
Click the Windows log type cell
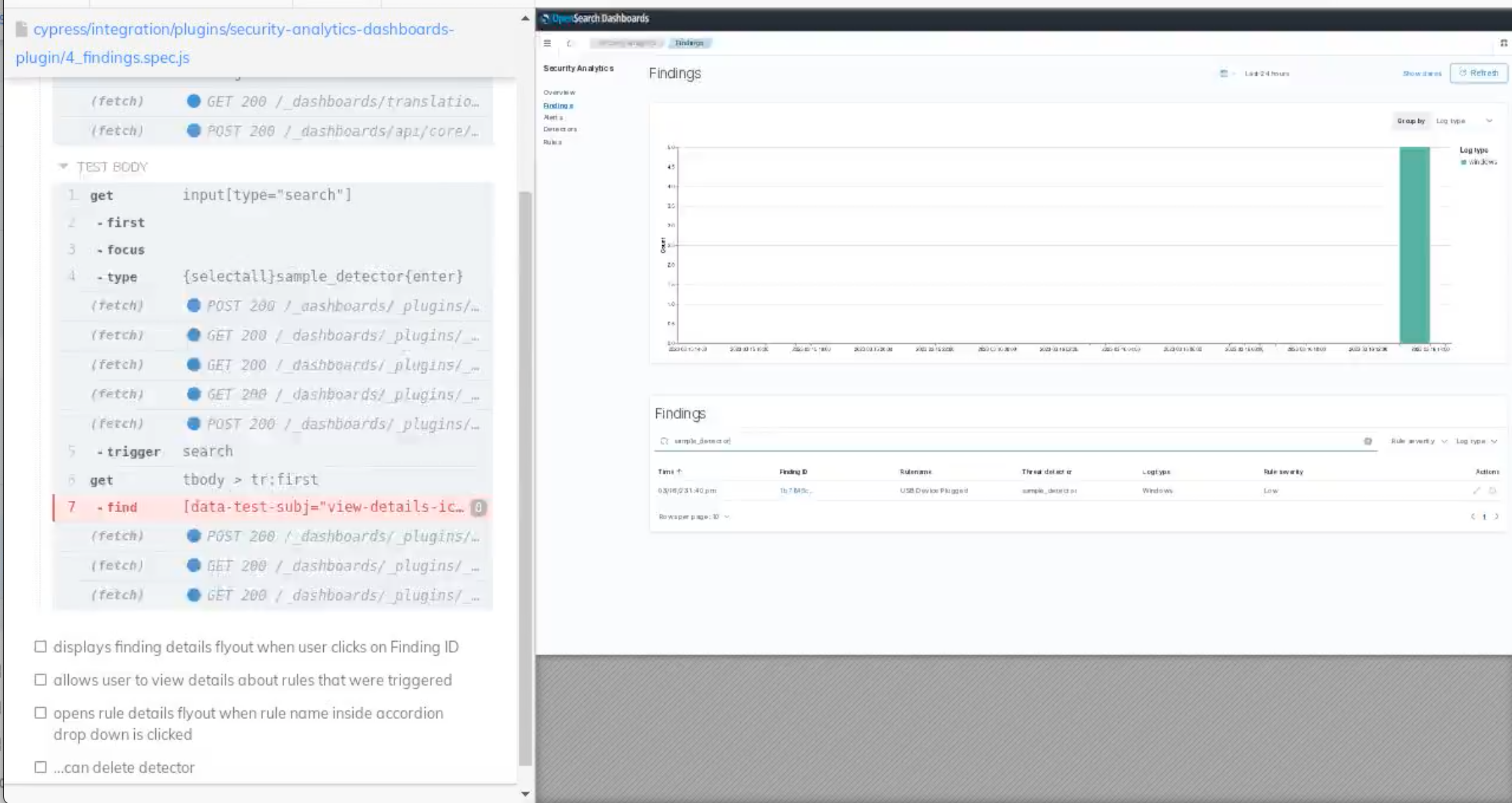(x=1157, y=490)
